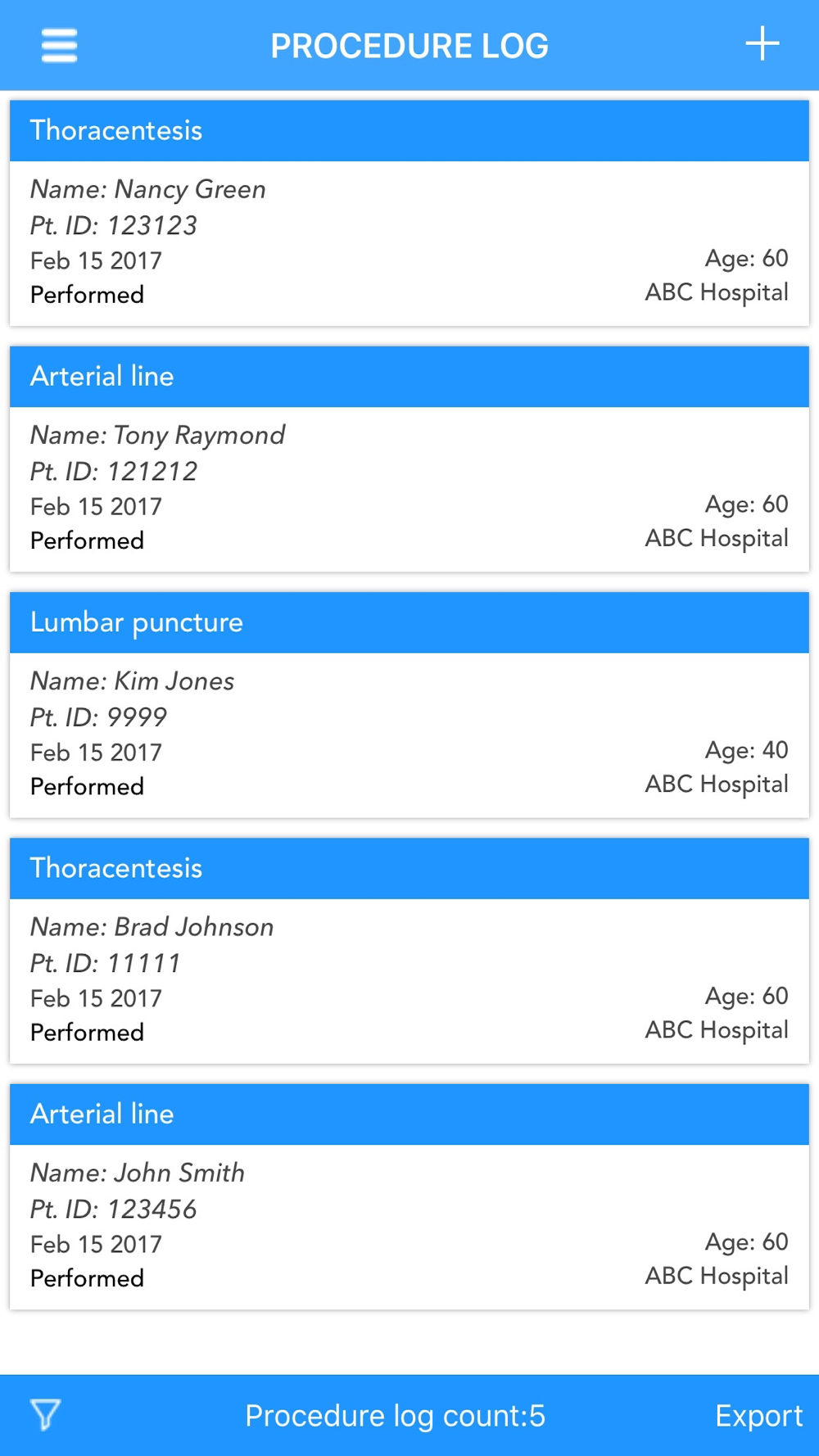
Task: Select Tony Raymond's Arterial line header
Action: [x=409, y=377]
